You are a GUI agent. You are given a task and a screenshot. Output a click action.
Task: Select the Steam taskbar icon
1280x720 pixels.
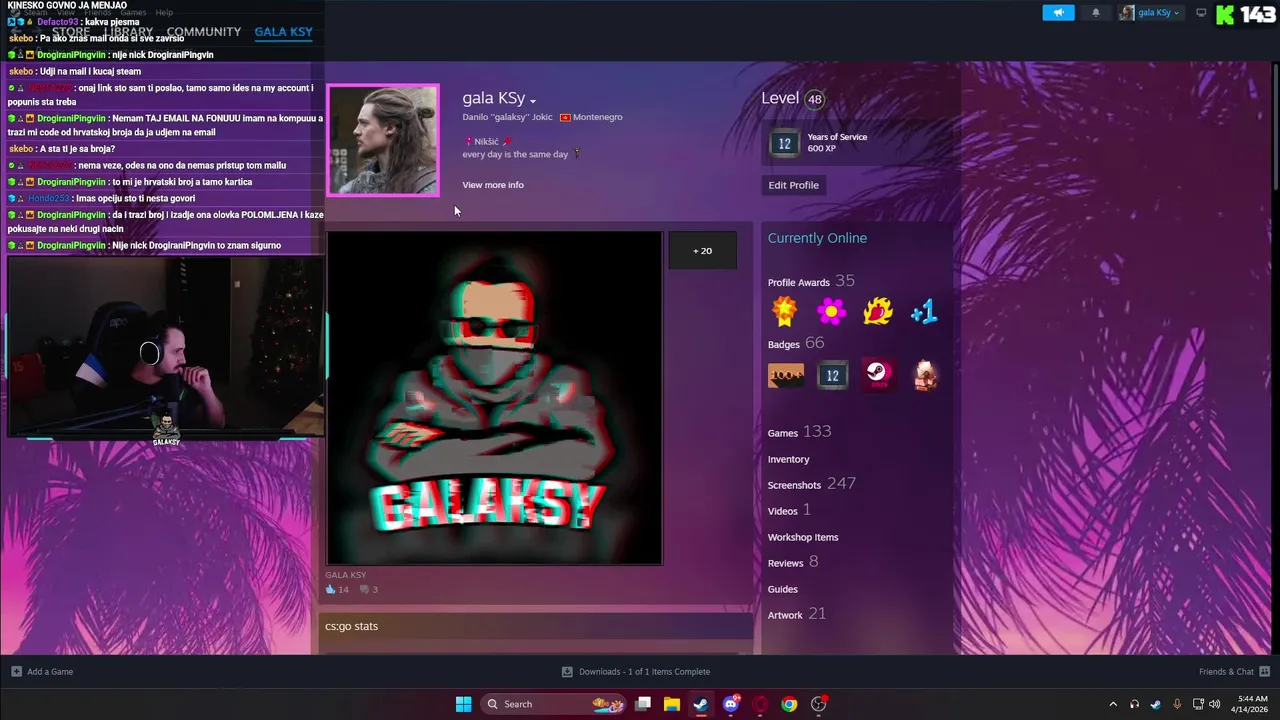point(701,704)
